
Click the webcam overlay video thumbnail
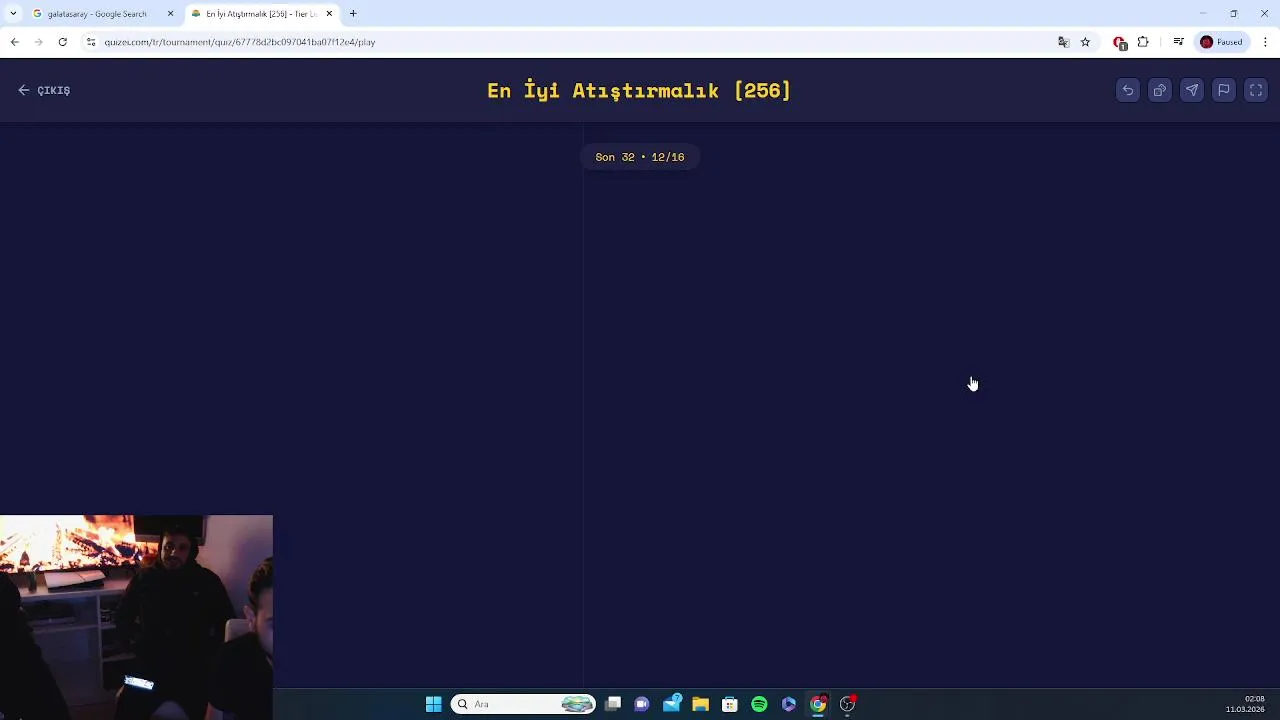coord(136,617)
